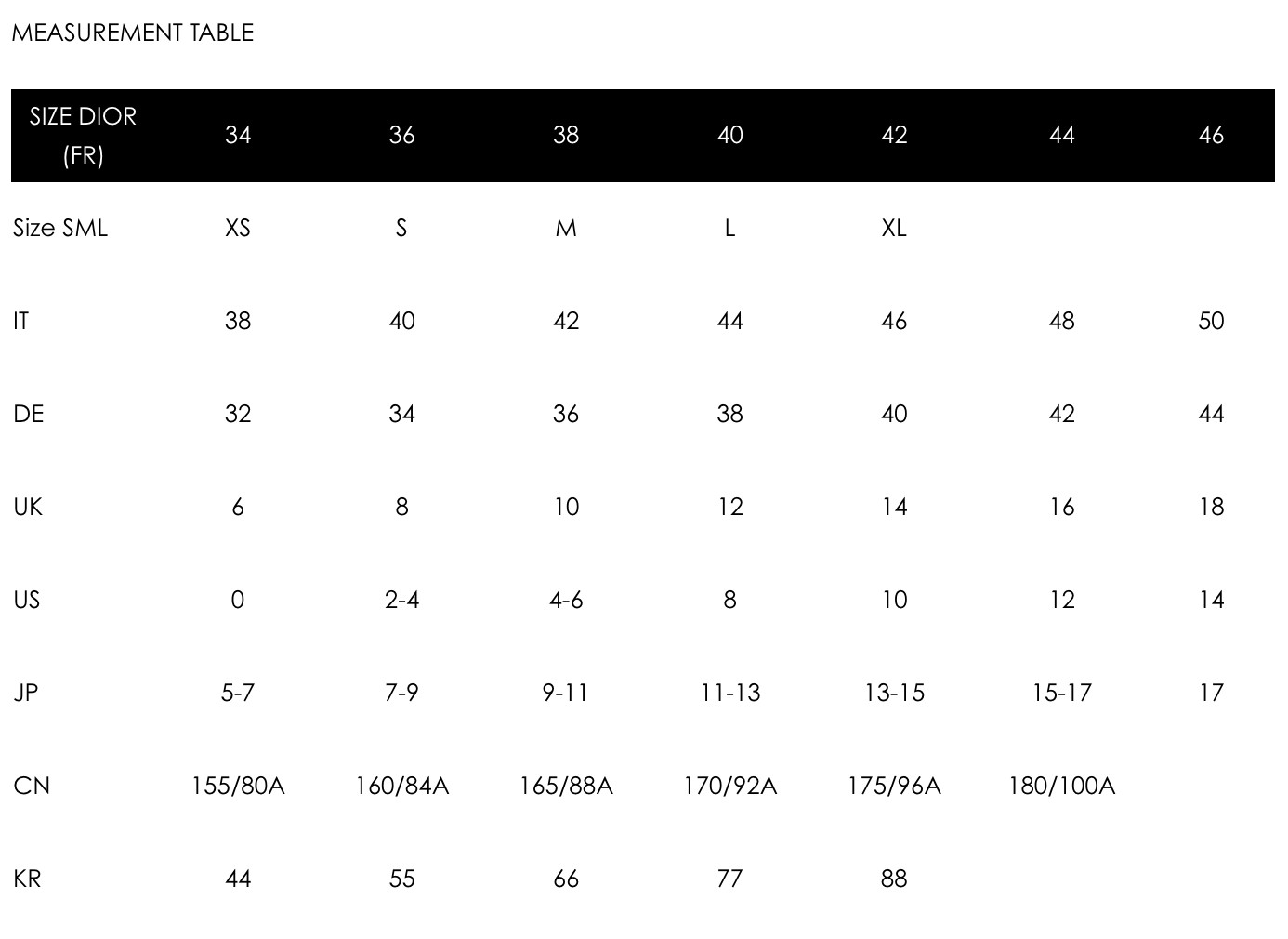The width and height of the screenshot is (1288, 939).
Task: Click the 2-4 value in the US row
Action: tap(401, 600)
